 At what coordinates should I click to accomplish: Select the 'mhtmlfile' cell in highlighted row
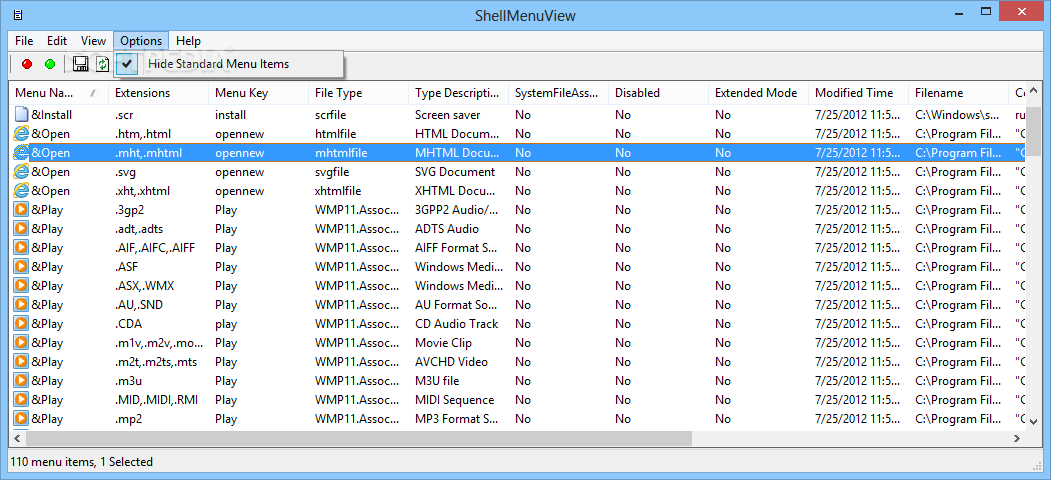pos(341,153)
